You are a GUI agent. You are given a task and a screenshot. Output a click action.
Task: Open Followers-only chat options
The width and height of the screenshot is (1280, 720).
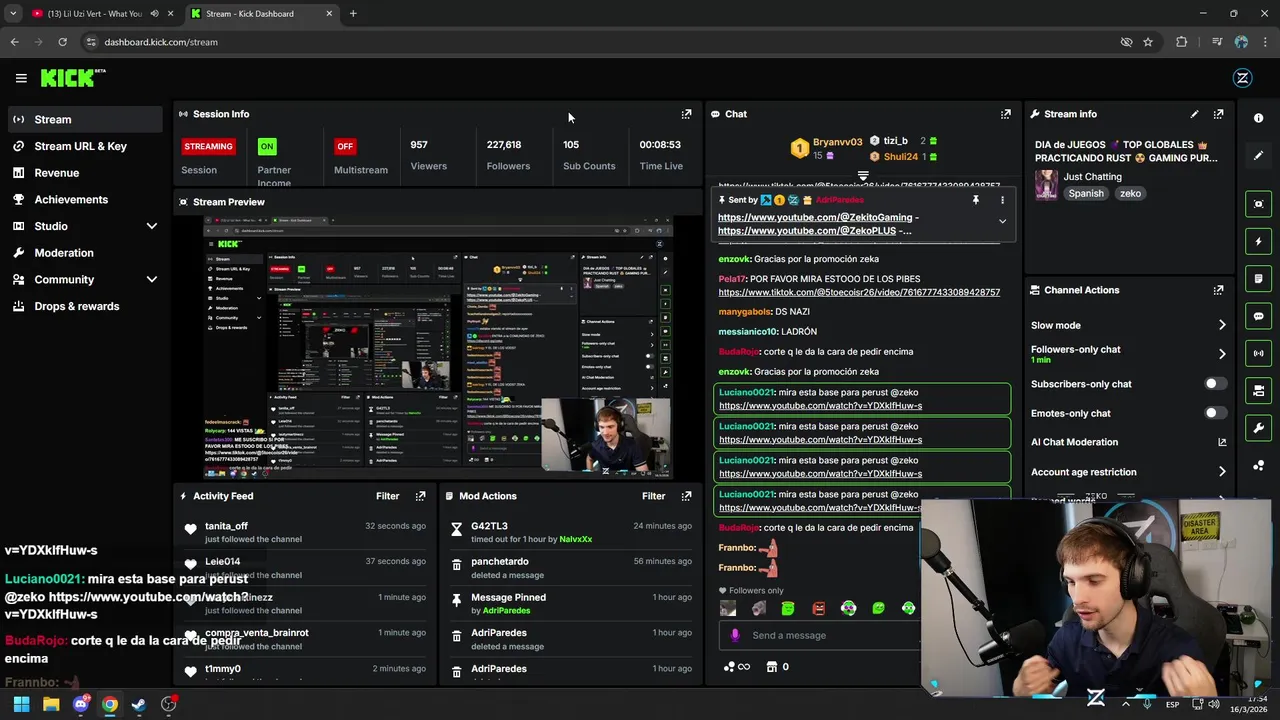(x=1128, y=354)
